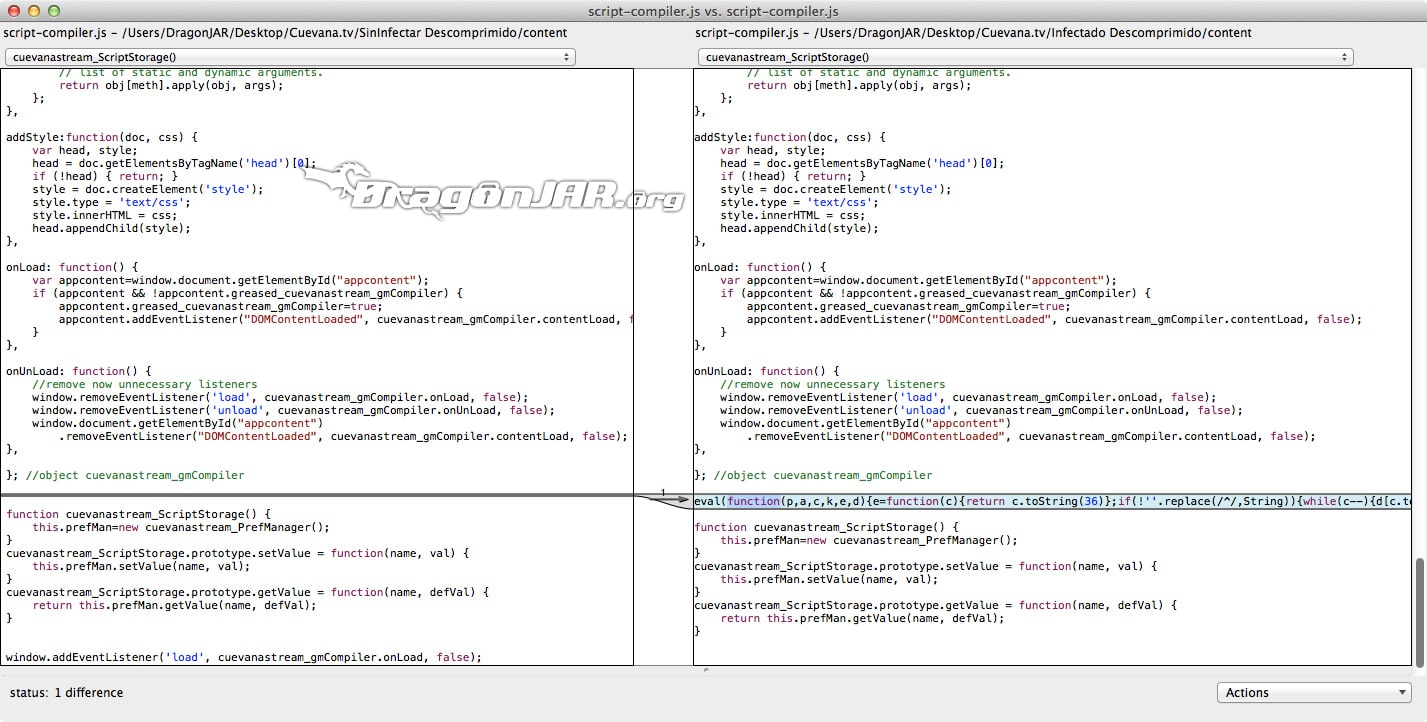
Task: Open the right pane cuevanastream_ScriptStorage() function popup
Action: [1025, 57]
